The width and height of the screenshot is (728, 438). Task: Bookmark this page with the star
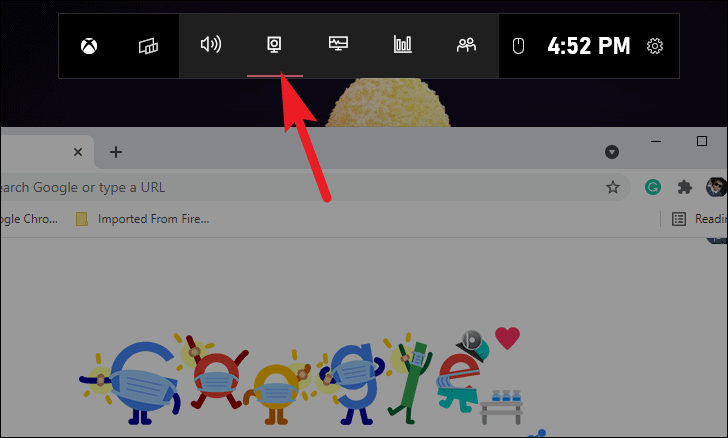click(613, 187)
